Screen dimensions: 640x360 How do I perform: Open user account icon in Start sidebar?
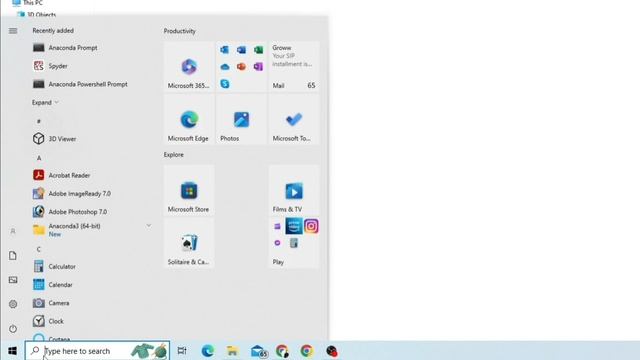(x=13, y=231)
